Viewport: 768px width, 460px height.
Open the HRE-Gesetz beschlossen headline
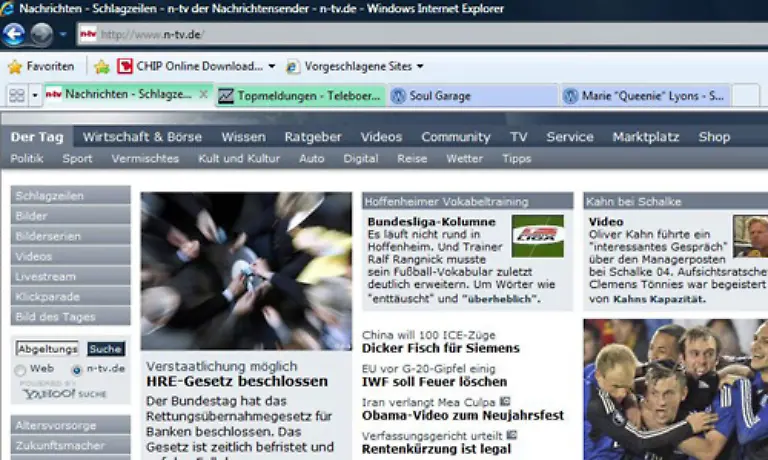237,381
